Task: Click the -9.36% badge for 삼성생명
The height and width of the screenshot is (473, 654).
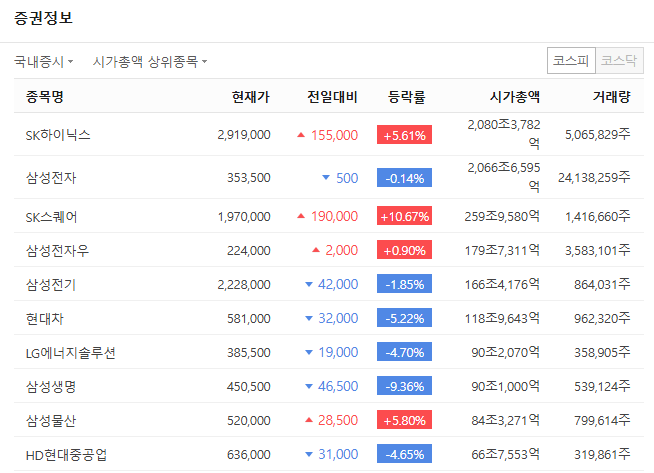Action: click(x=404, y=386)
